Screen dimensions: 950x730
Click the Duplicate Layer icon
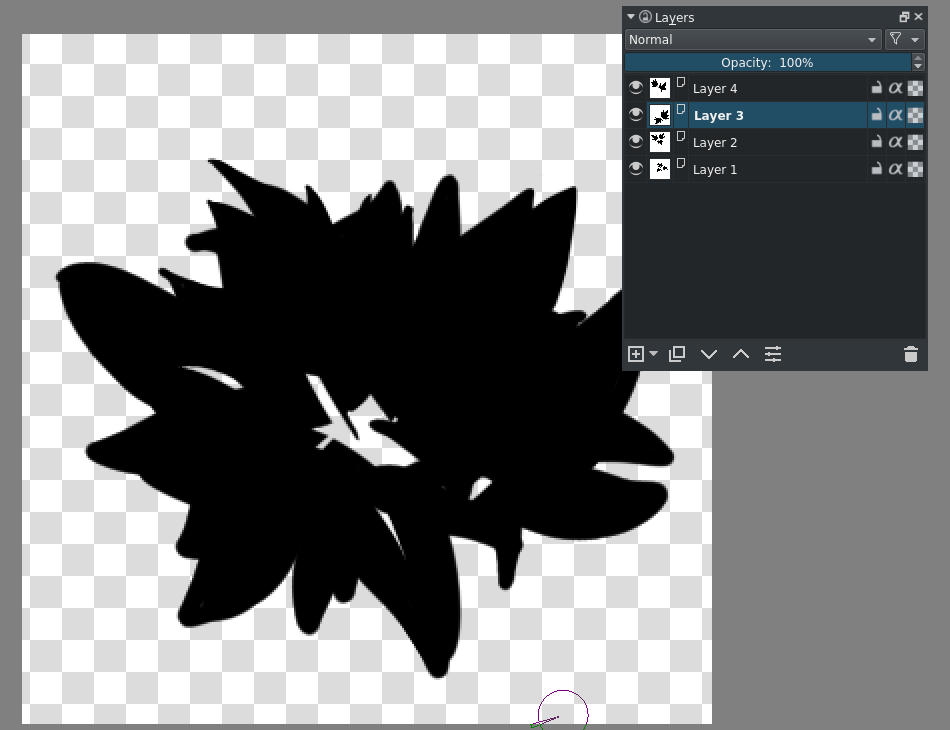pyautogui.click(x=677, y=354)
